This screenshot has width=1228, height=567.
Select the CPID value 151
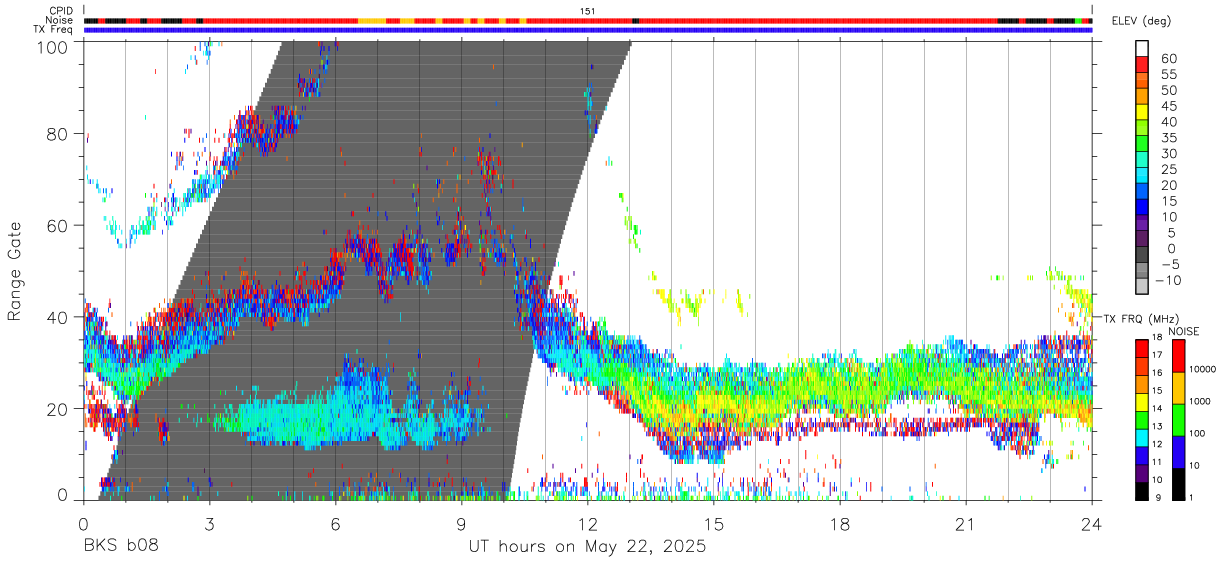click(x=588, y=11)
